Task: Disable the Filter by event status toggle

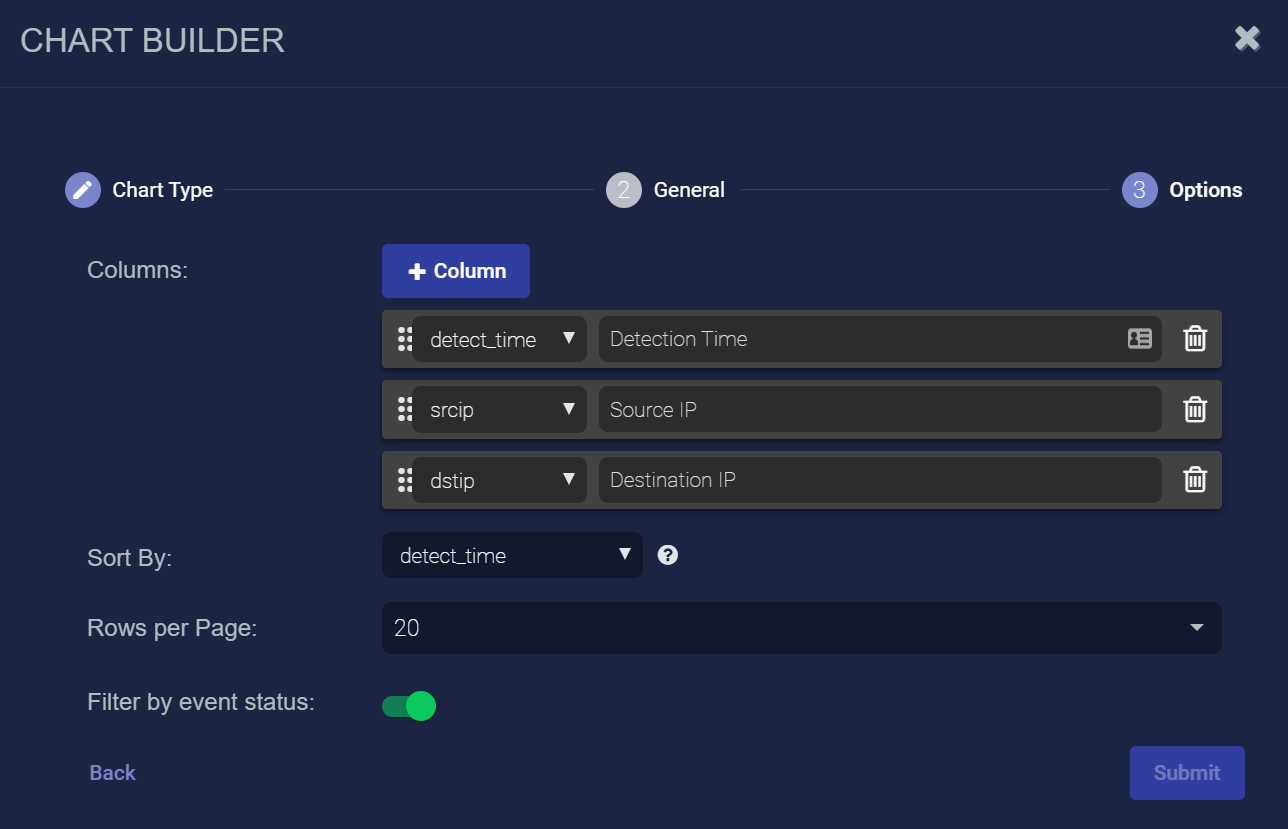Action: pyautogui.click(x=409, y=706)
